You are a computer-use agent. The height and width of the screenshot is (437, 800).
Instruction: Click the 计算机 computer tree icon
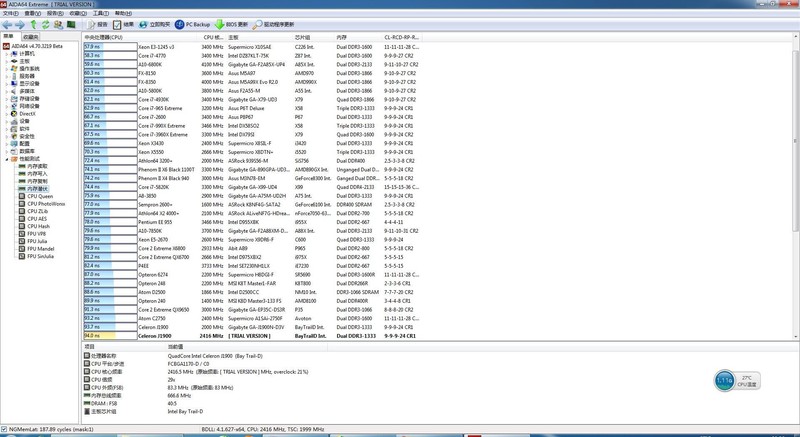pyautogui.click(x=14, y=54)
